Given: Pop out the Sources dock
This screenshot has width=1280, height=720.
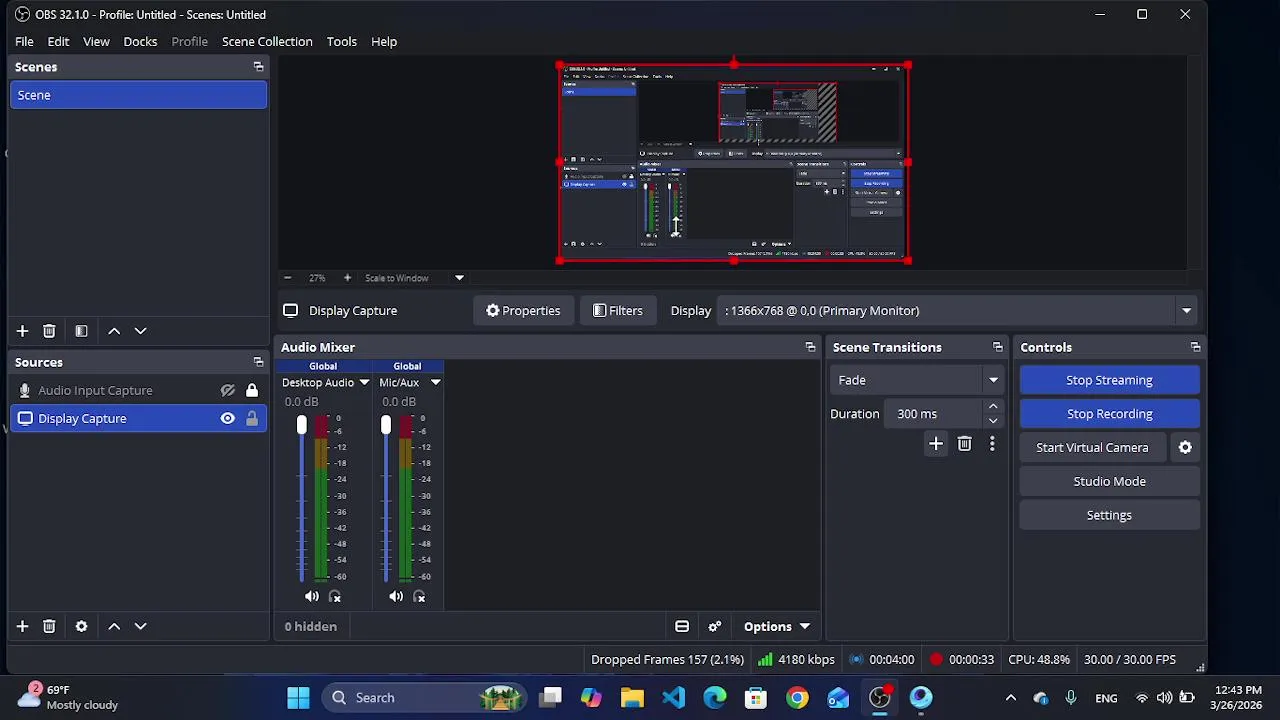Looking at the screenshot, I should coord(258,362).
